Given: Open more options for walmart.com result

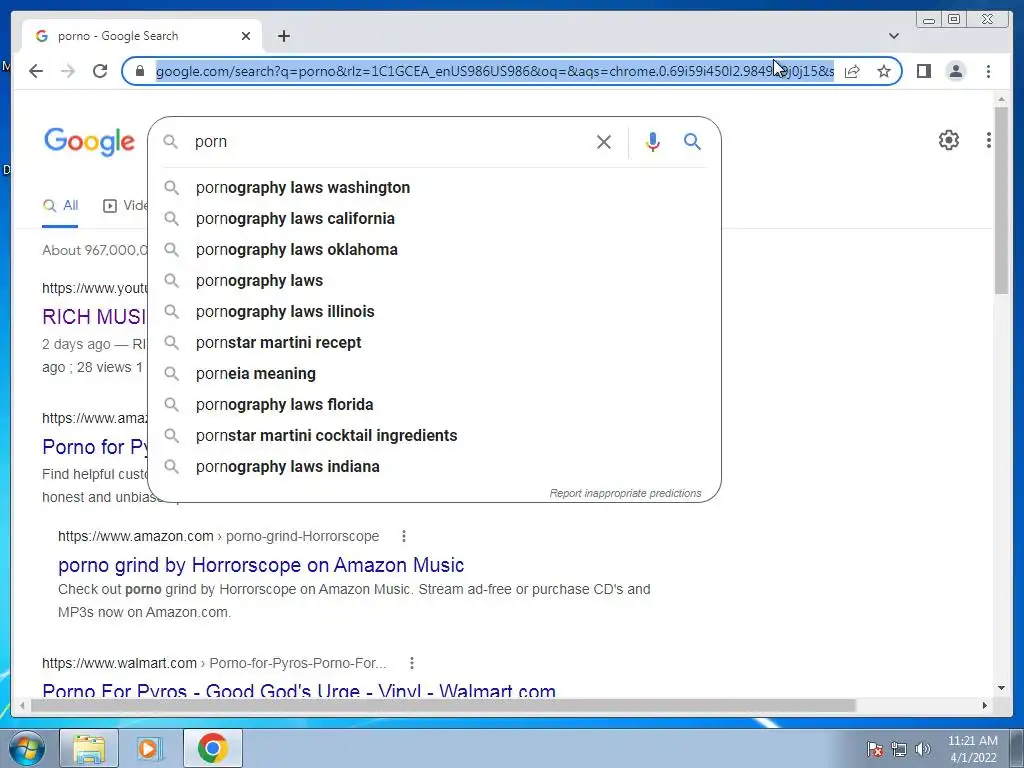Looking at the screenshot, I should (x=411, y=663).
